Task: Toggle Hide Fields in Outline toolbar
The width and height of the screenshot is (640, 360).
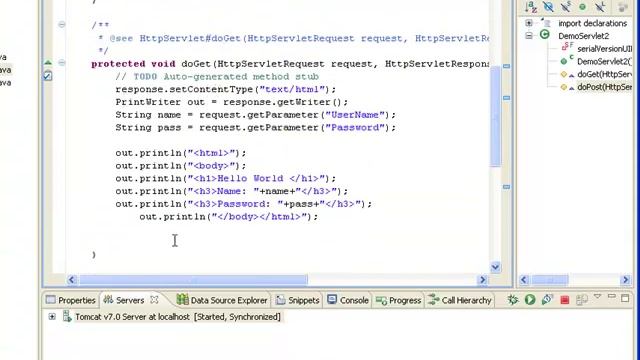Action: pyautogui.click(x=548, y=7)
